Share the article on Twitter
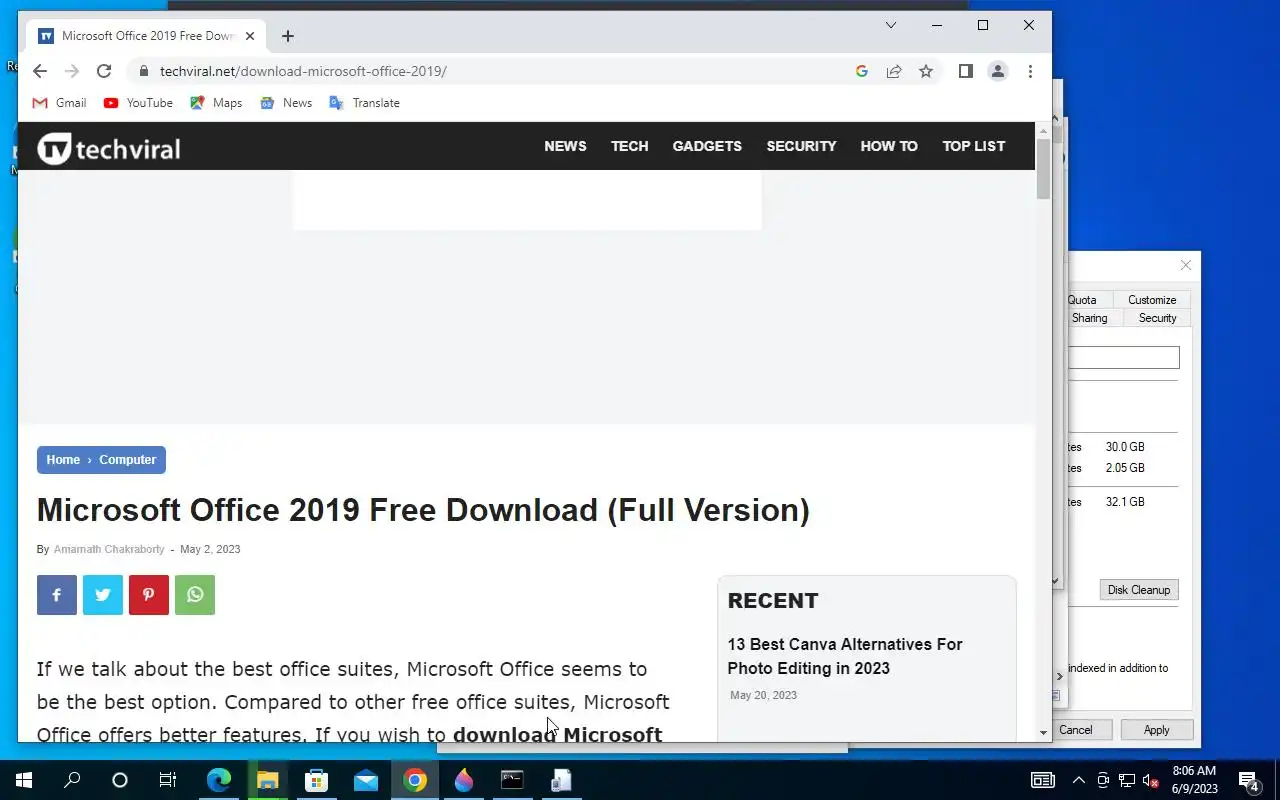Screen dimensions: 1280x800 click(x=103, y=595)
